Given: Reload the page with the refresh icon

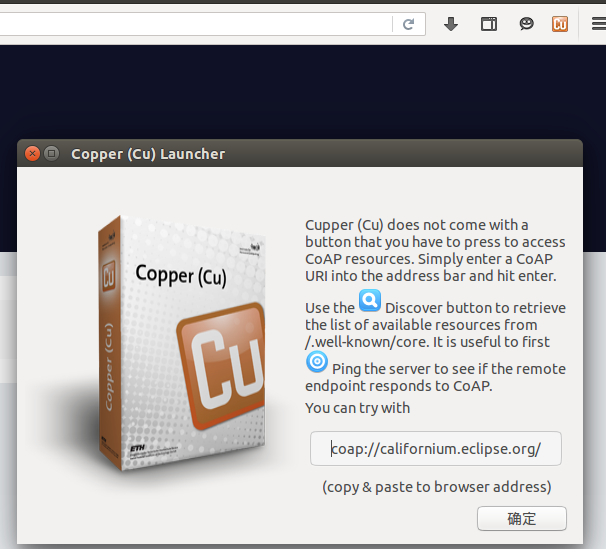Looking at the screenshot, I should point(409,24).
